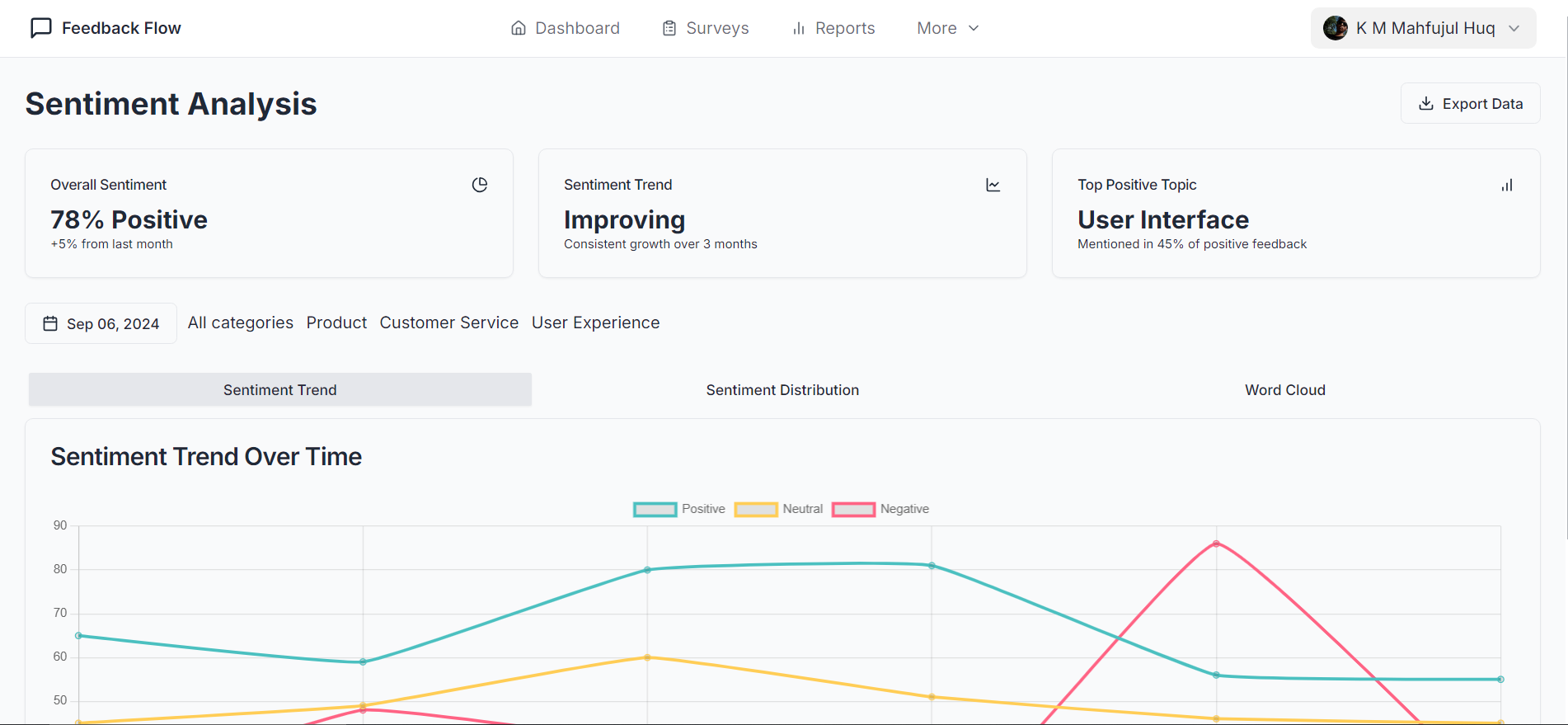Click the Sentiment Trend Over Time heading
The image size is (1568, 725).
click(x=206, y=457)
